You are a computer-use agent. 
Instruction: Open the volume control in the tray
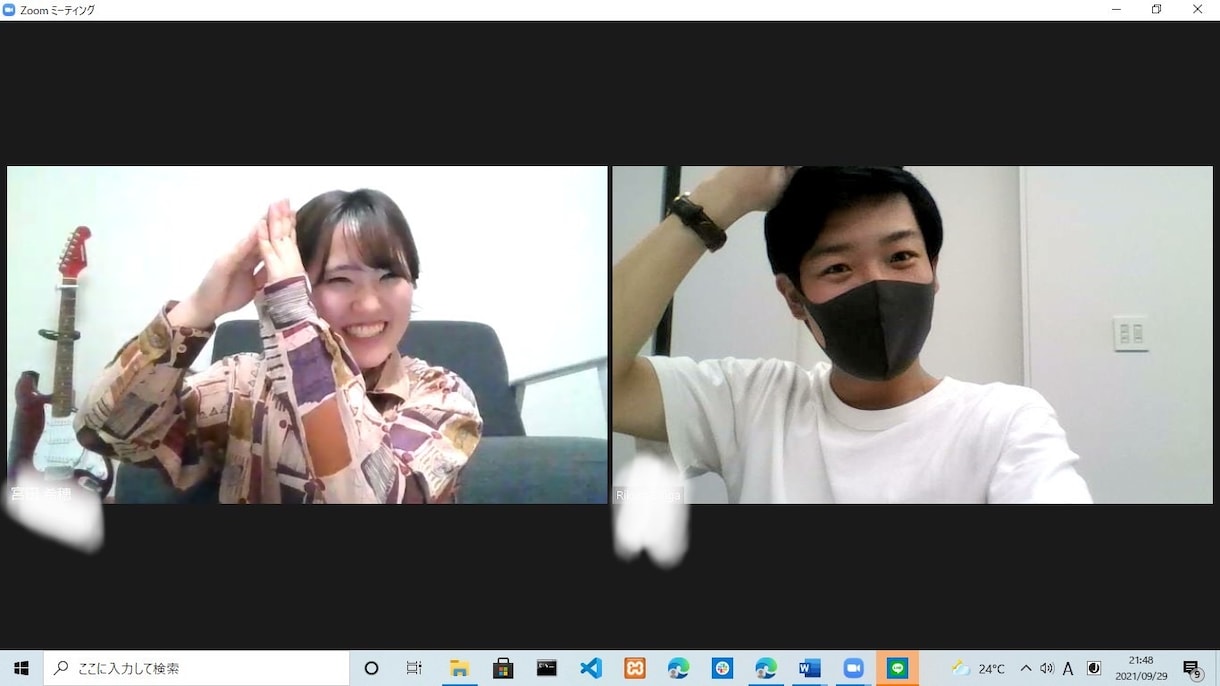pyautogui.click(x=1047, y=668)
